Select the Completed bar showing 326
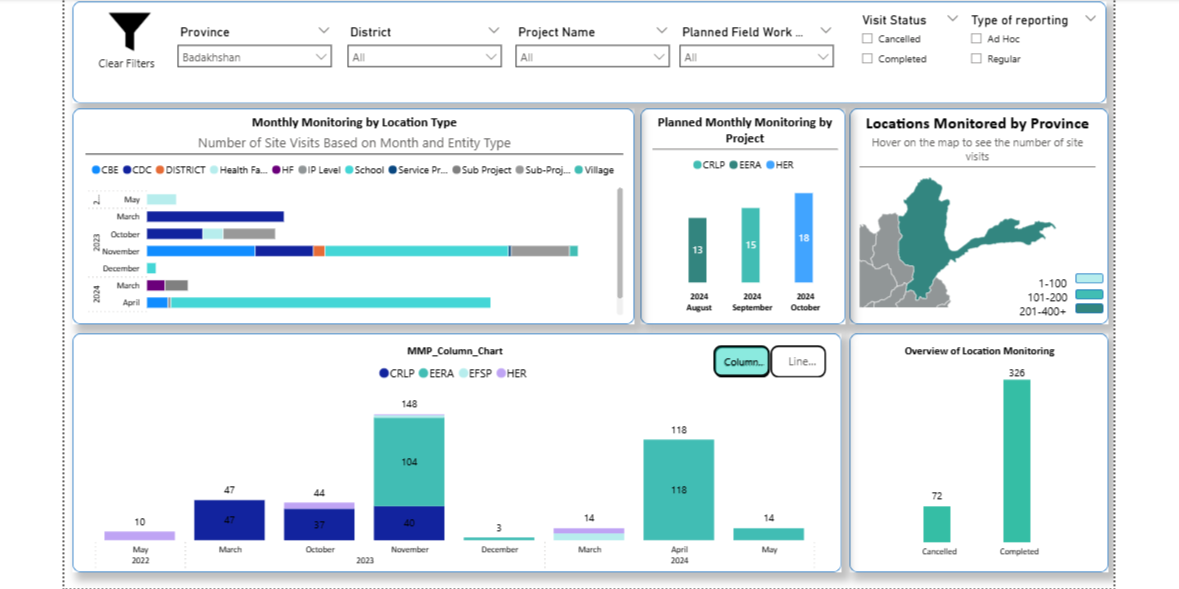1179x589 pixels. tap(1017, 460)
